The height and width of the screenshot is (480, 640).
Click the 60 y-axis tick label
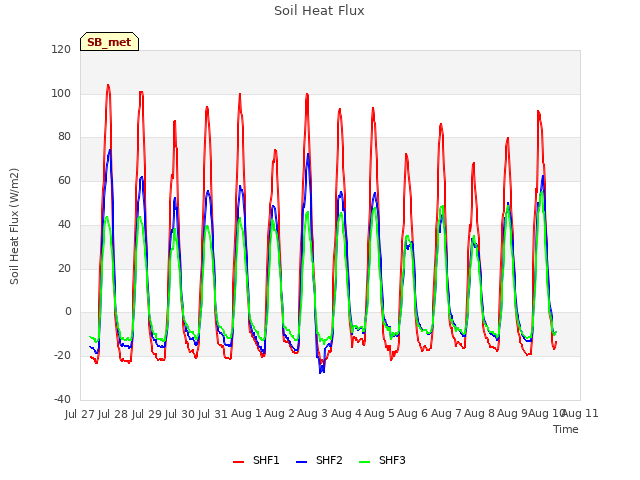pyautogui.click(x=64, y=180)
